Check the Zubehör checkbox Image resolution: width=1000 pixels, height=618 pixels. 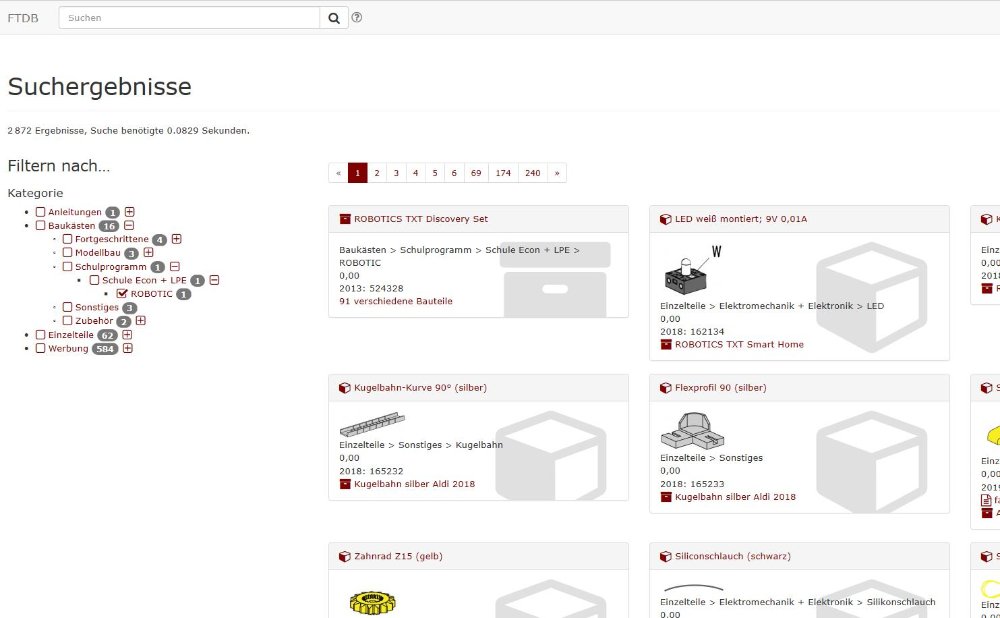[67, 321]
